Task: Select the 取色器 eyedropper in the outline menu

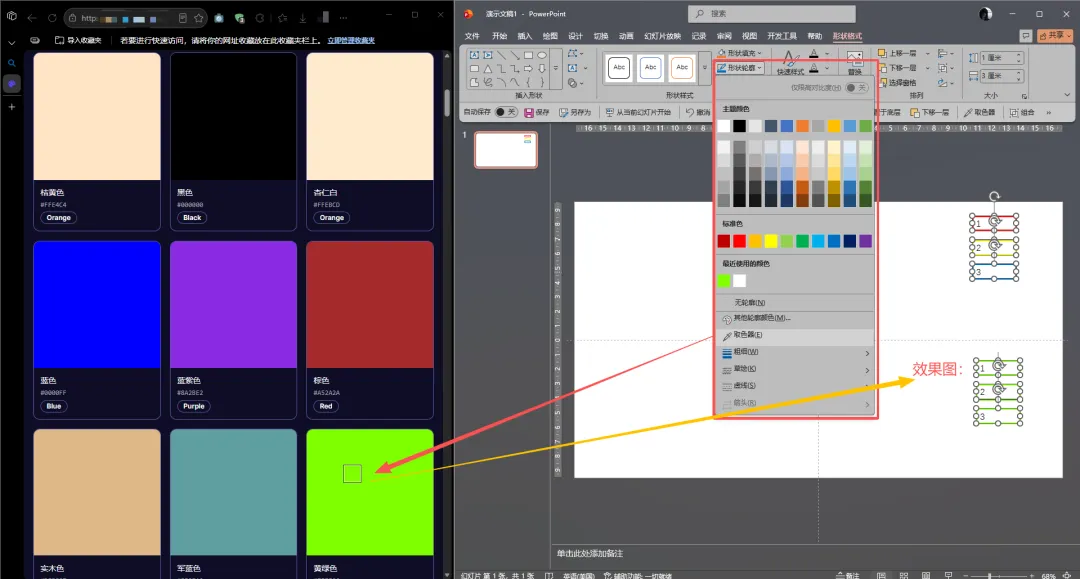Action: tap(795, 335)
